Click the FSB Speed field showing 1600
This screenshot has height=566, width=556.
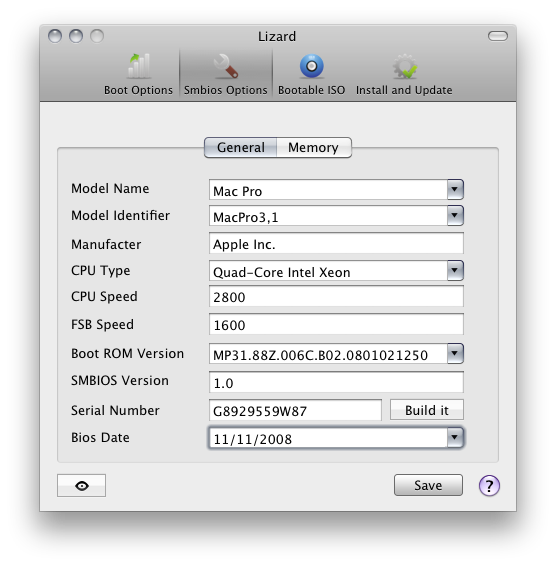pos(336,324)
